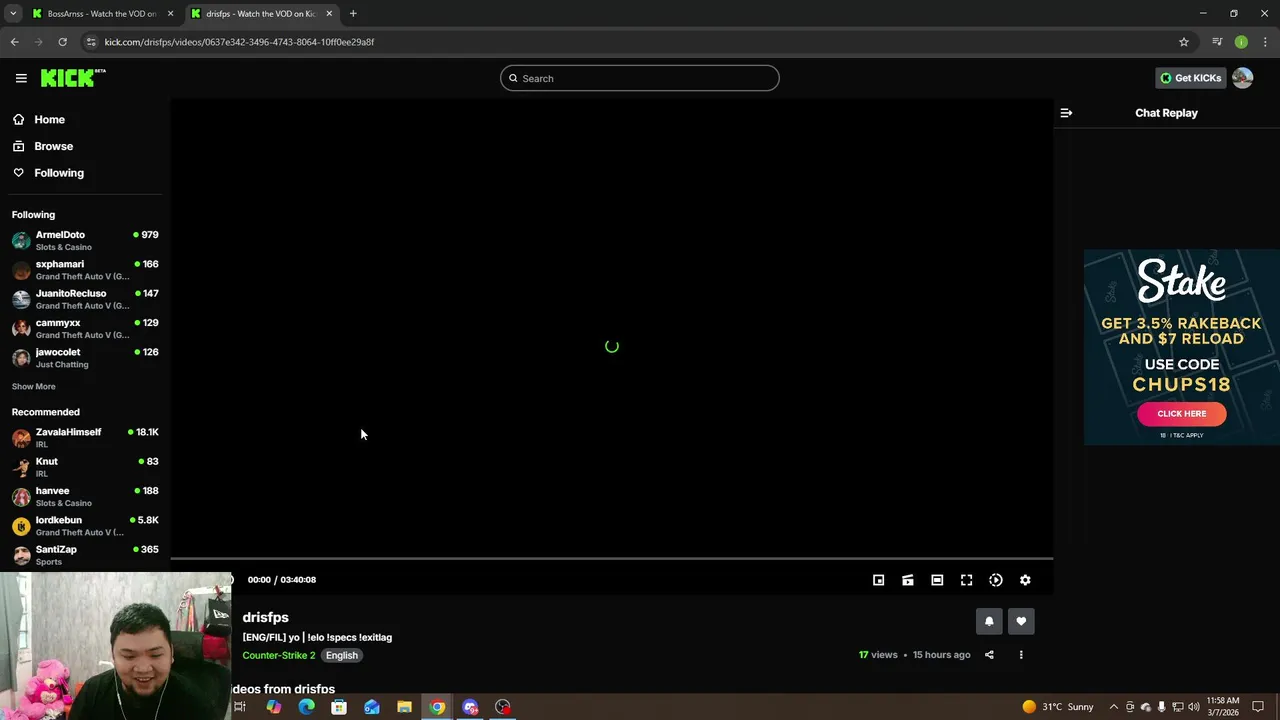Viewport: 1280px width, 720px height.
Task: Open Microsoft Store from taskbar
Action: [x=339, y=707]
